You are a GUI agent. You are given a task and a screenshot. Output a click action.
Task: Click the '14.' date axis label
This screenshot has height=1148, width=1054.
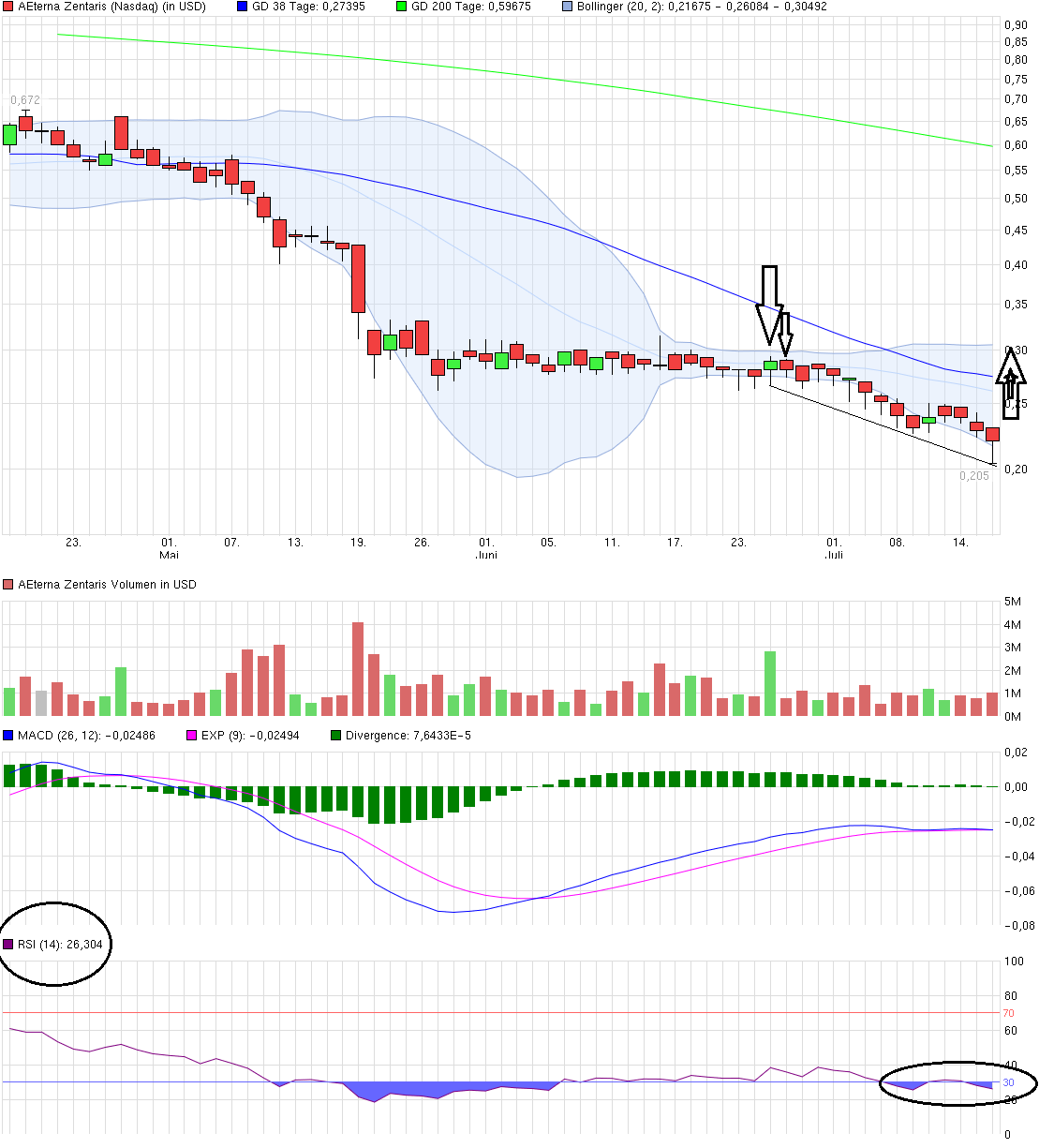click(x=960, y=543)
